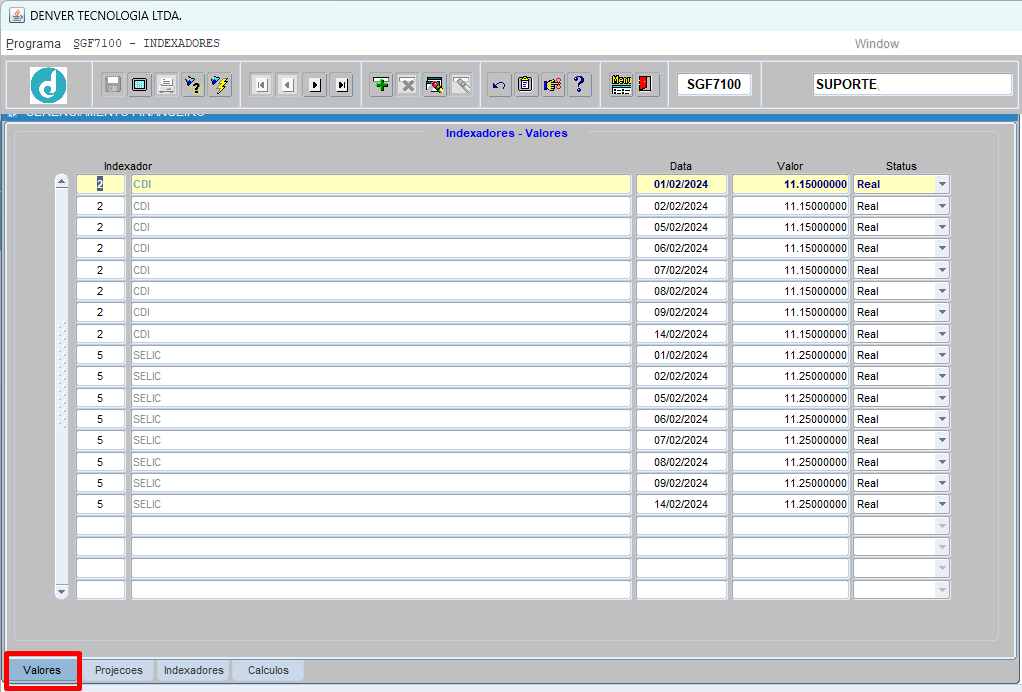The image size is (1022, 692).
Task: Open the Menu icon in toolbar
Action: click(621, 84)
